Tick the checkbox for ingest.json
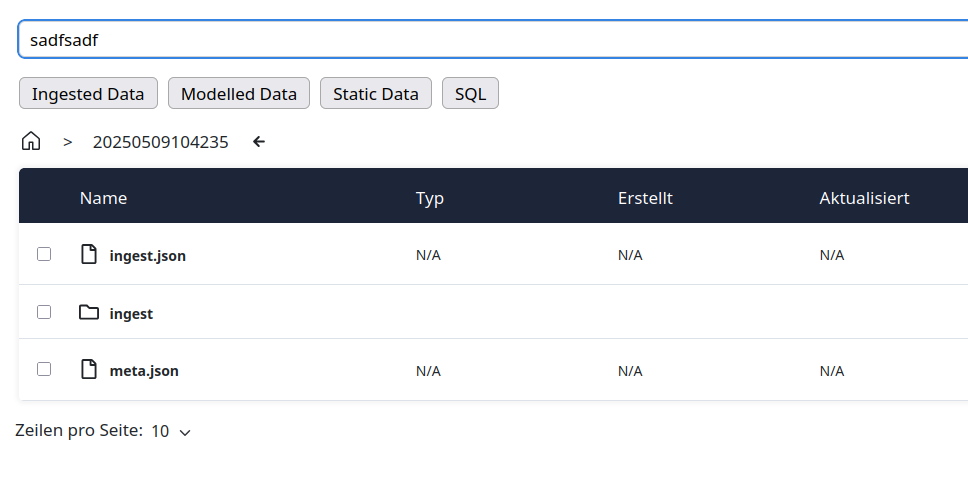Viewport: 968px width, 482px height. (x=44, y=254)
